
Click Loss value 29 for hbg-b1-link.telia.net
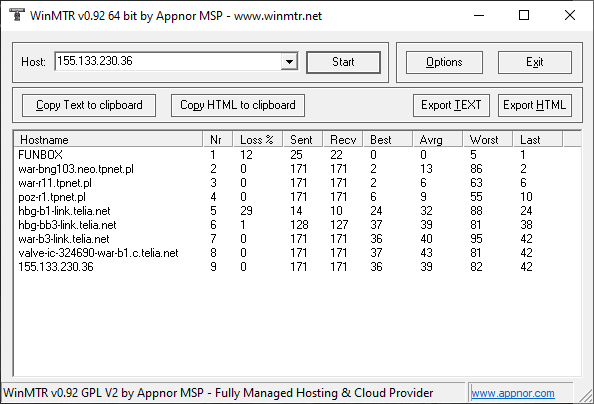coord(246,211)
